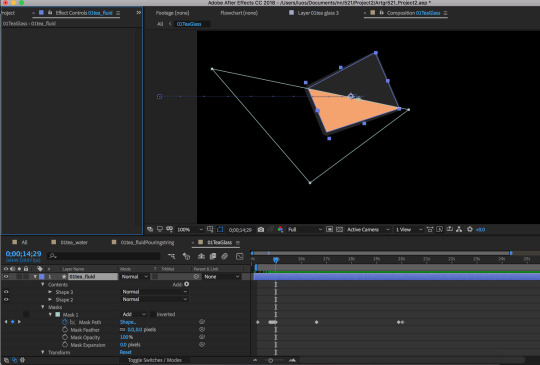This screenshot has width=540, height=365.
Task: Toggle Hide Shy Layers icon
Action: pyautogui.click(x=201, y=256)
